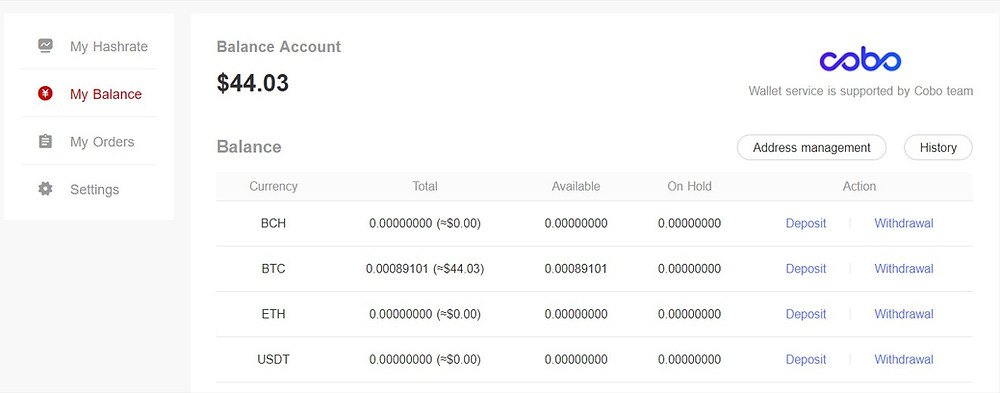Click the $44.03 account balance figure

[253, 83]
